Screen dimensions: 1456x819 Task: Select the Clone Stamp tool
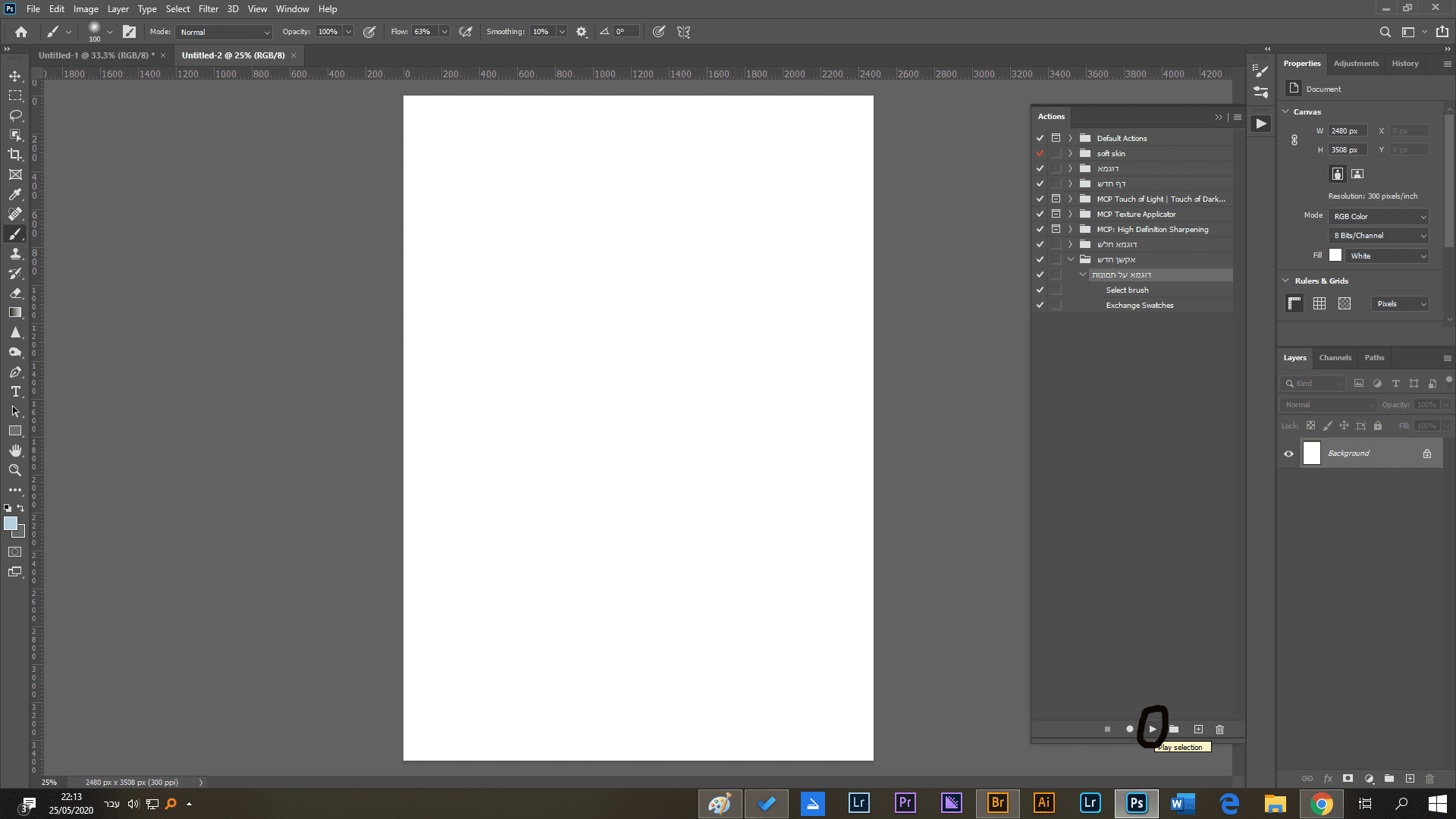point(15,253)
